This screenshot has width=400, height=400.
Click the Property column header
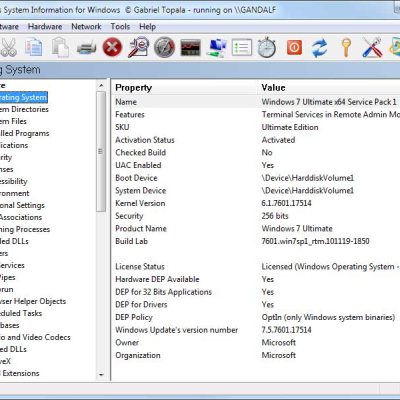184,88
